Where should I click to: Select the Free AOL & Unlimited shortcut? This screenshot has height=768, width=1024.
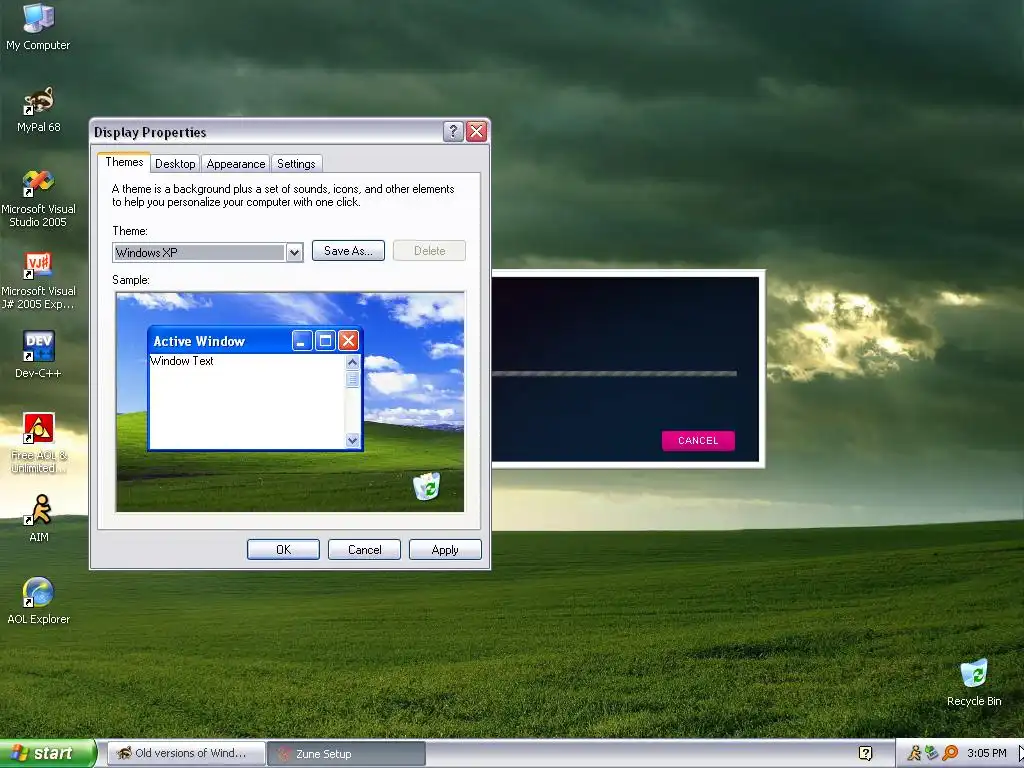[38, 443]
